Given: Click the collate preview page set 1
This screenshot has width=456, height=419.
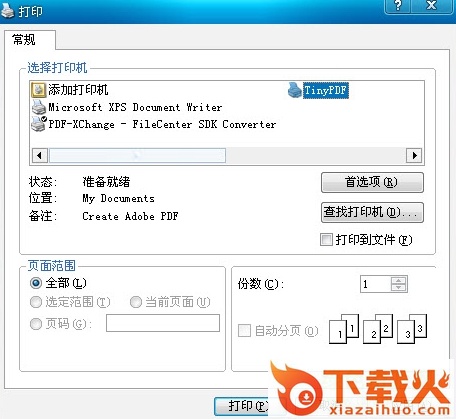Looking at the screenshot, I should point(344,329).
